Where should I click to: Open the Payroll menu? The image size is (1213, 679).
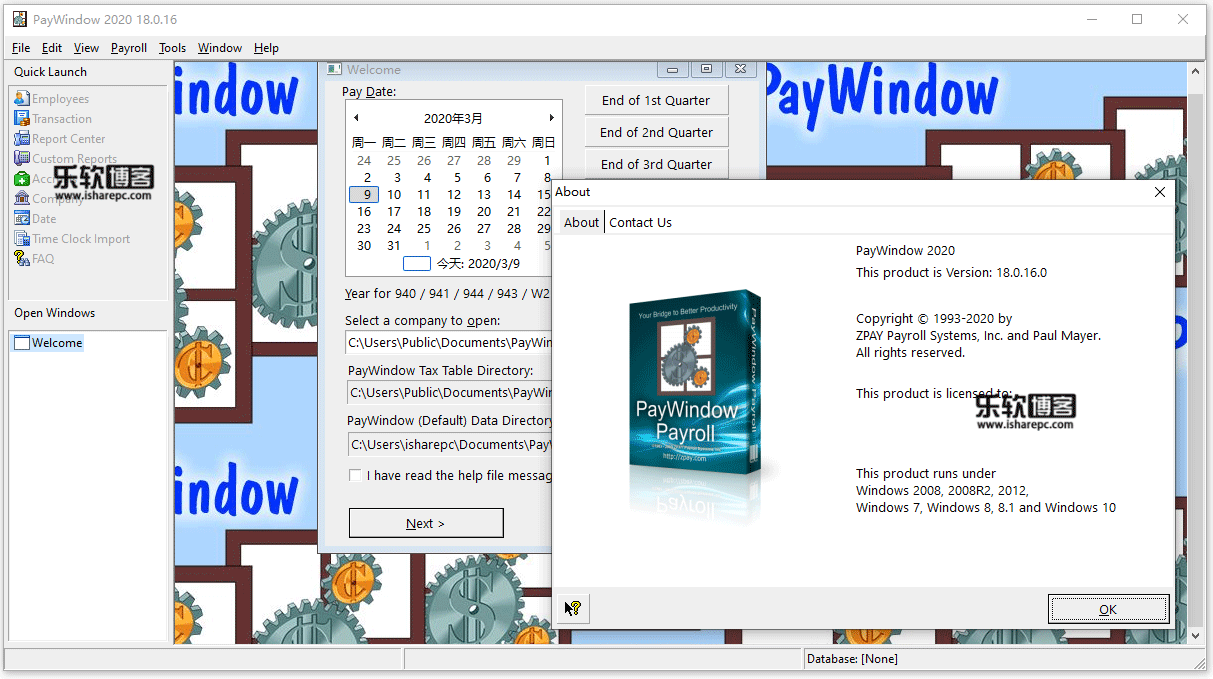(129, 48)
